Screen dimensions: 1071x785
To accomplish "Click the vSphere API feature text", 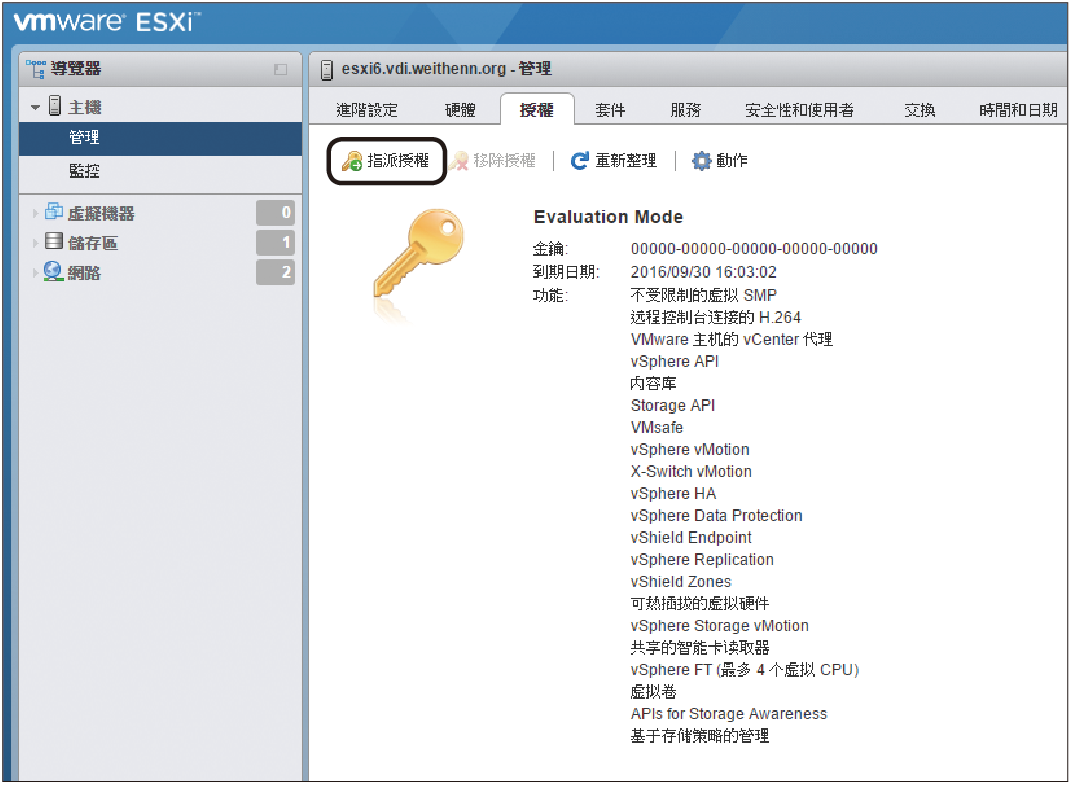I will 675,361.
